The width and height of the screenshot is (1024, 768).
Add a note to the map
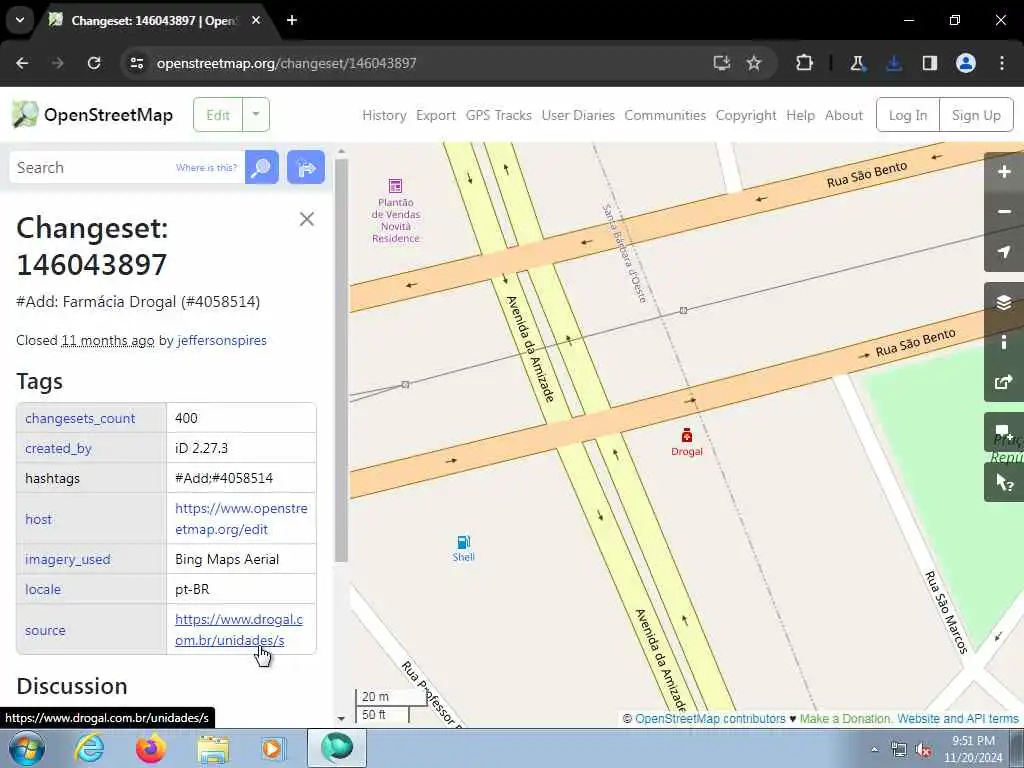pos(1004,432)
